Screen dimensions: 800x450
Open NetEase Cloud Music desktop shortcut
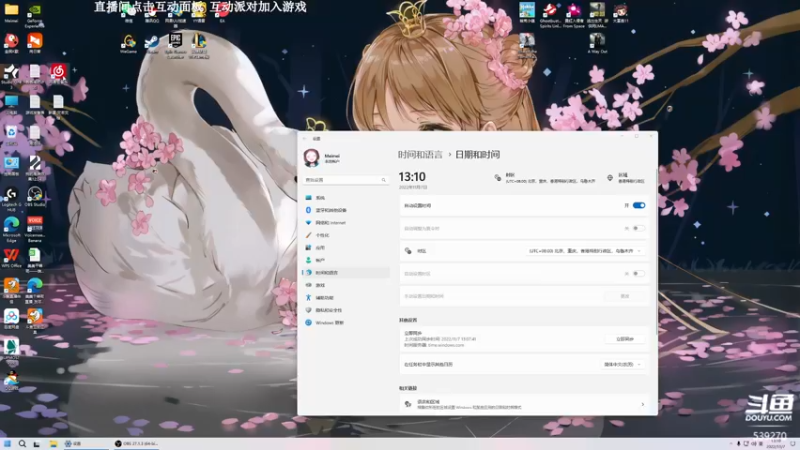[58, 74]
